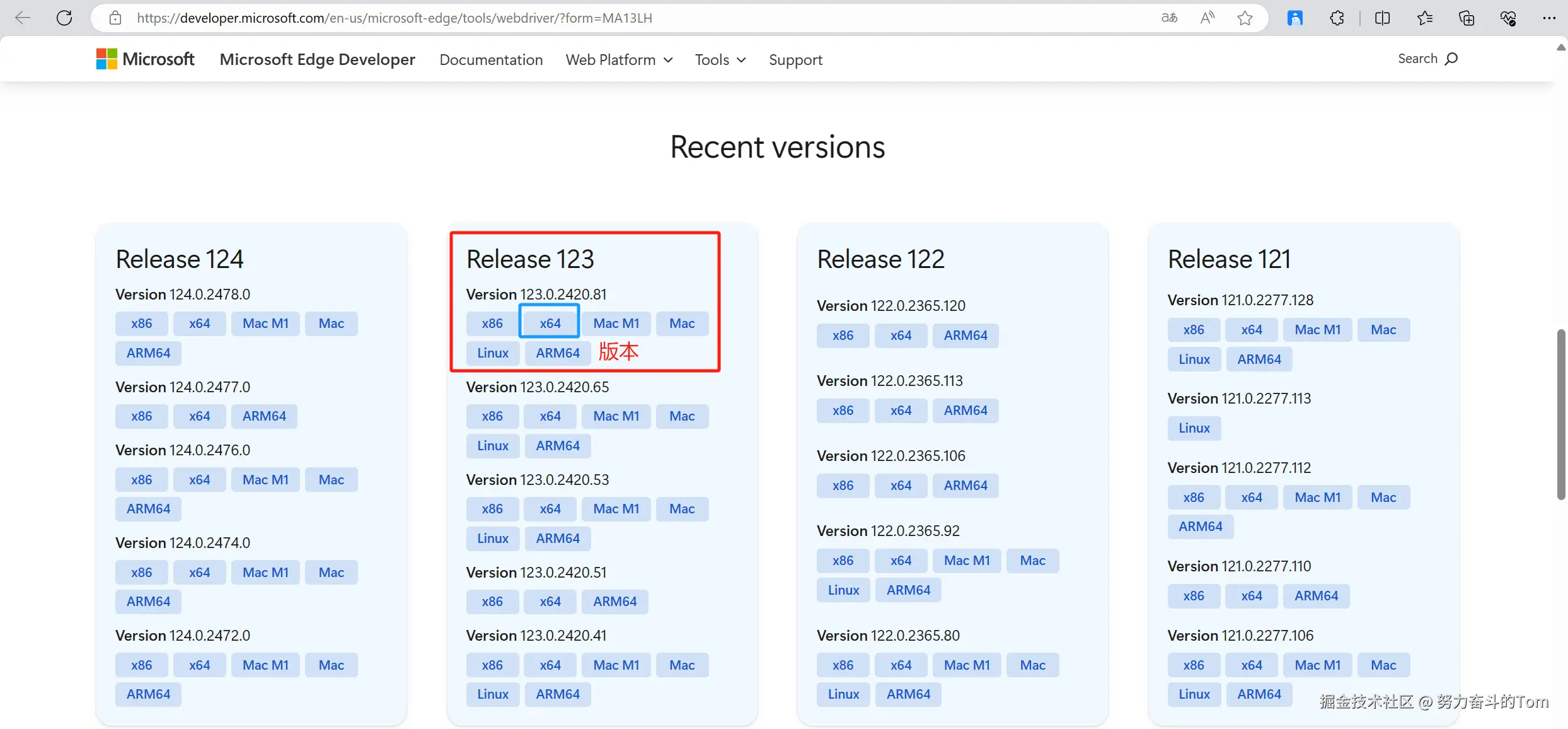This screenshot has width=1568, height=729.
Task: Download ARM64 driver for version 121.0.2277.112
Action: [x=1200, y=527]
